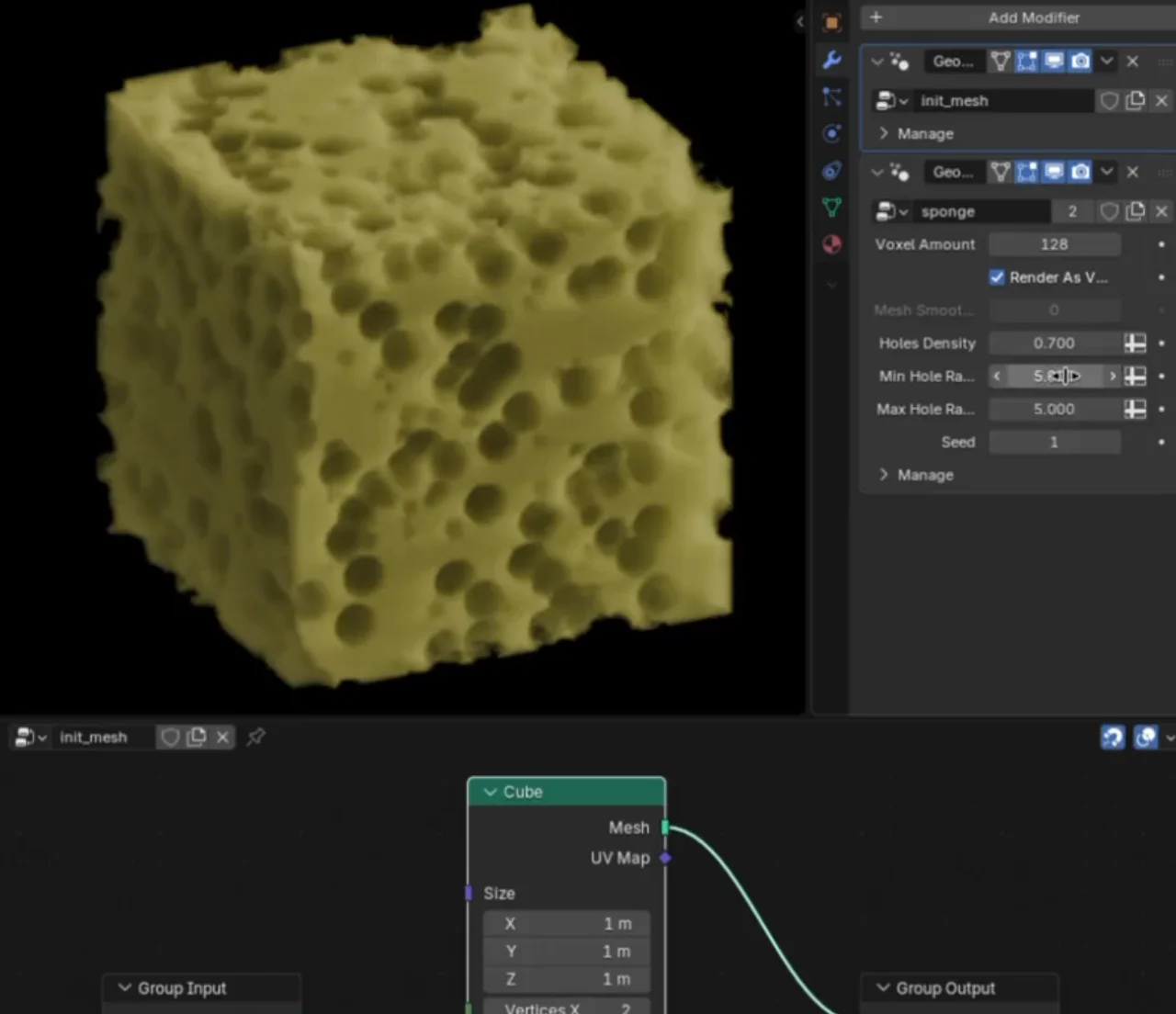This screenshot has width=1176, height=1014.
Task: Open the sponge modifier extras dropdown menu
Action: [x=1107, y=172]
